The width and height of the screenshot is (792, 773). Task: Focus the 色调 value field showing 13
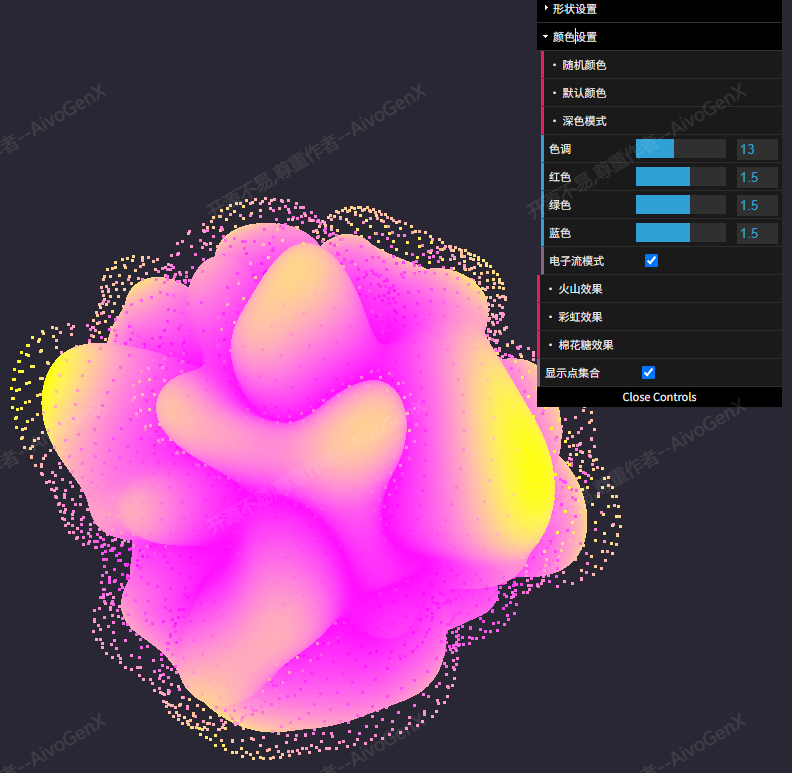tap(756, 149)
